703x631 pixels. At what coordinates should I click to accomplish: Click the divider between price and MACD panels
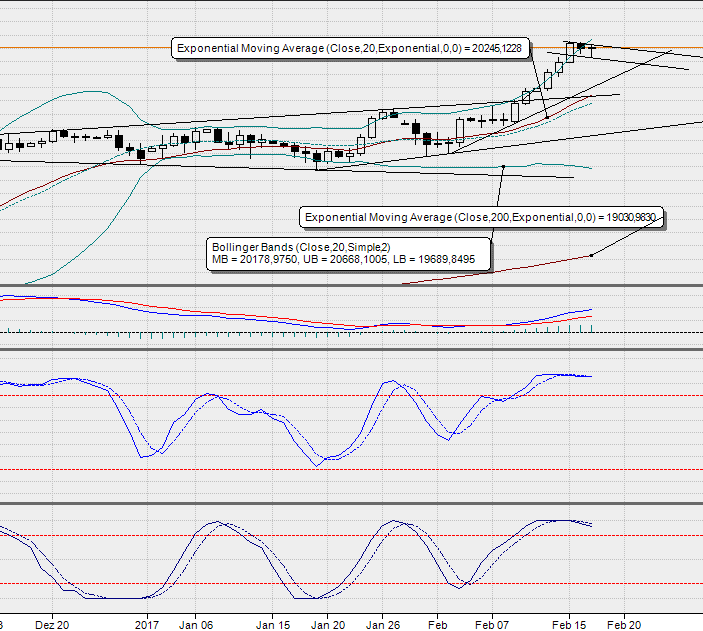coord(352,285)
